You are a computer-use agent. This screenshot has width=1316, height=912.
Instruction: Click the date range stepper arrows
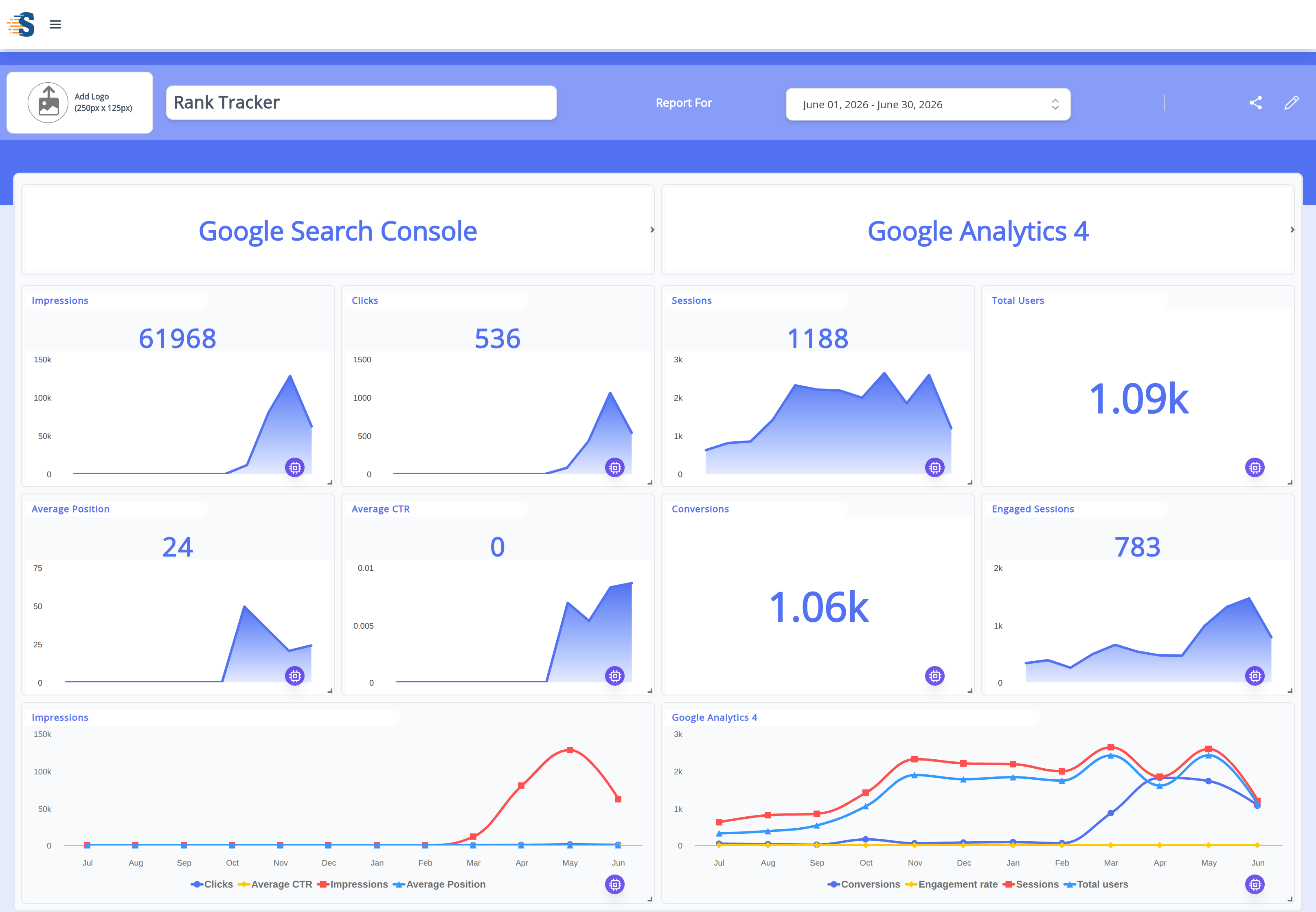click(1055, 105)
